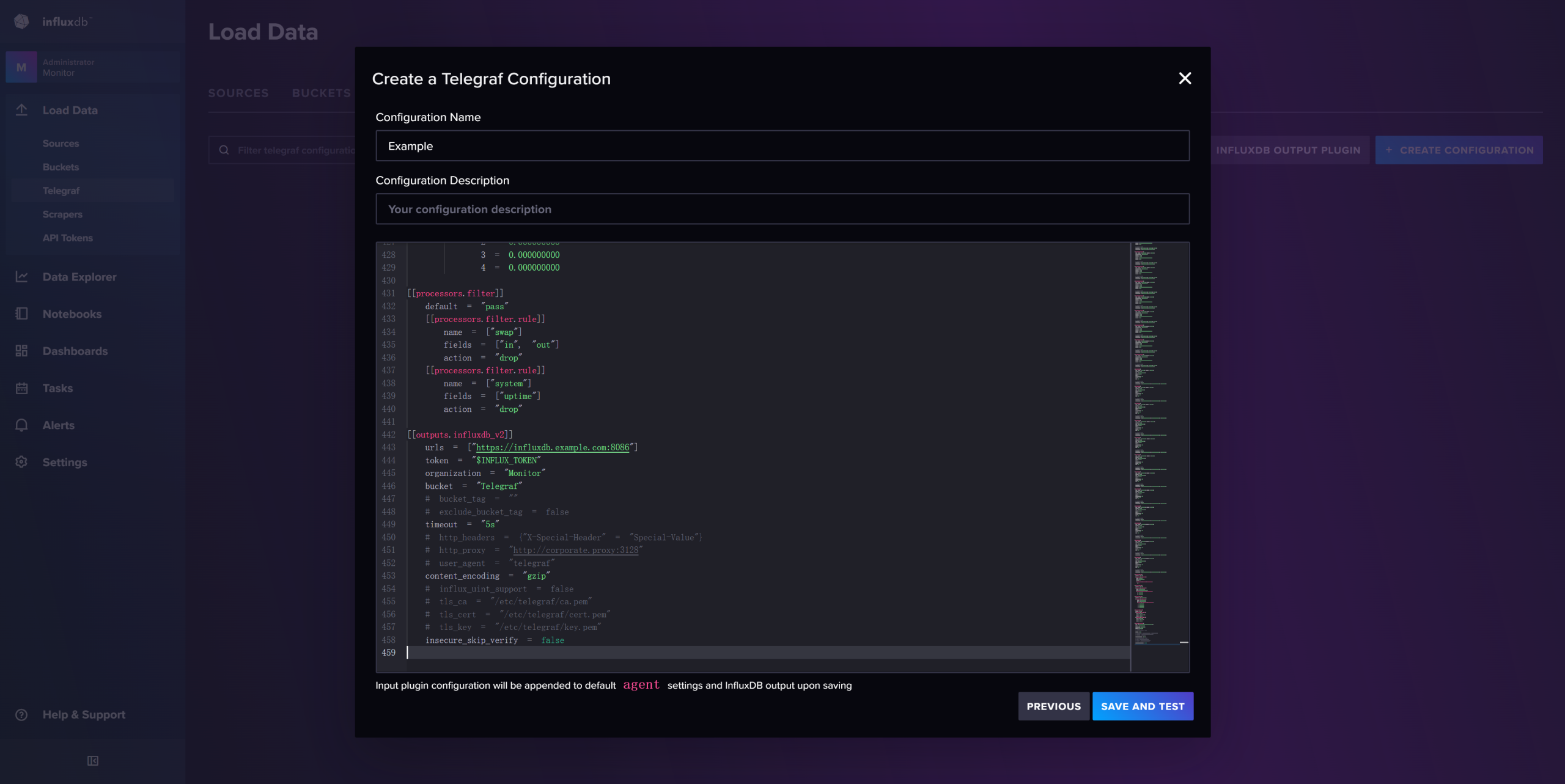Click the Help & Support question icon
The width and height of the screenshot is (1565, 784).
coord(21,714)
